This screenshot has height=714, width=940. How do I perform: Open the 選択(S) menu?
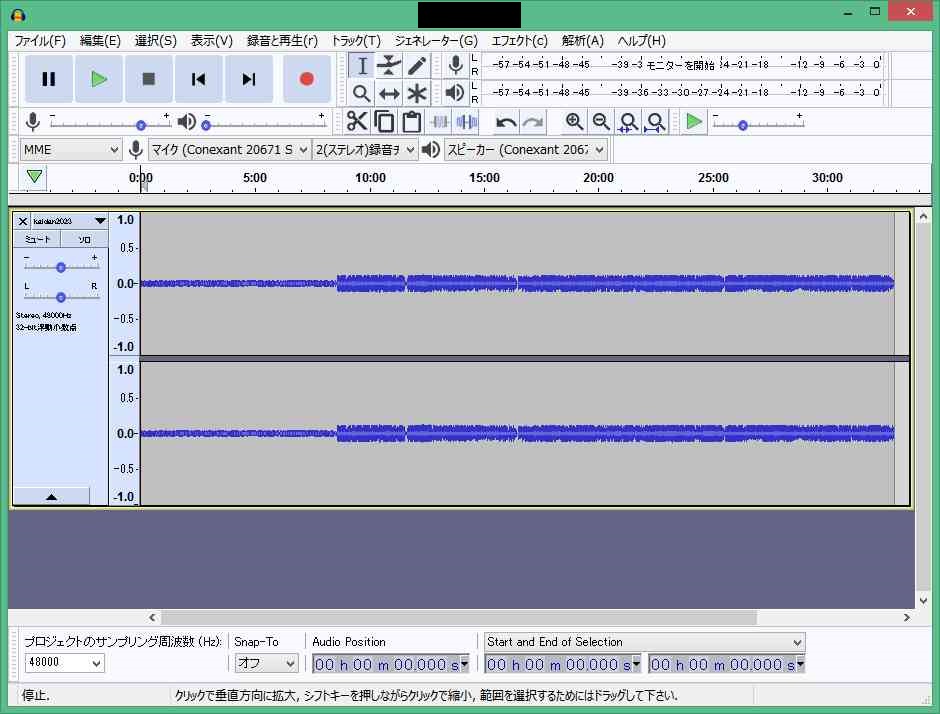coord(155,41)
